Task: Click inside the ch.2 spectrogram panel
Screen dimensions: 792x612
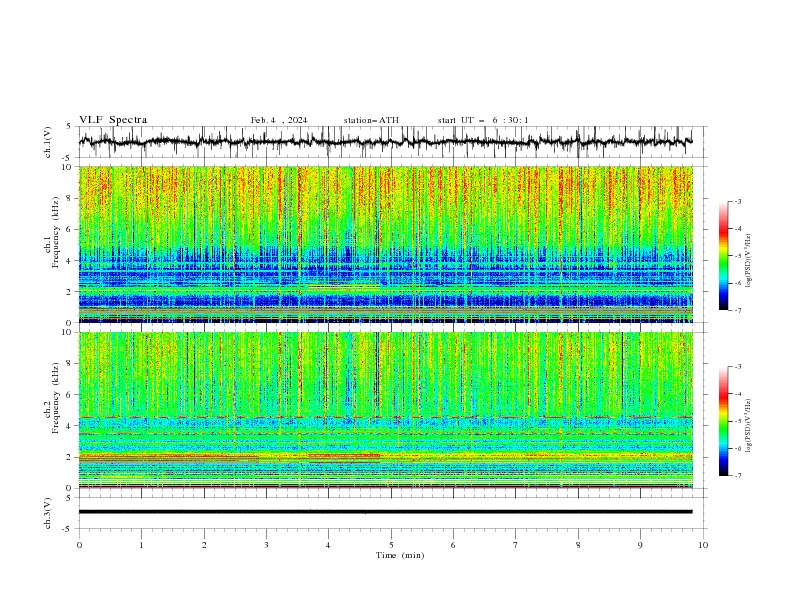Action: [x=385, y=410]
